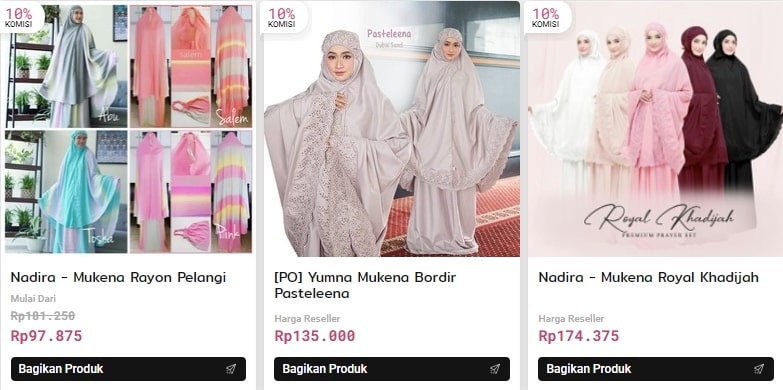Click paper plane icon on Royal Khadijah card

click(x=759, y=369)
